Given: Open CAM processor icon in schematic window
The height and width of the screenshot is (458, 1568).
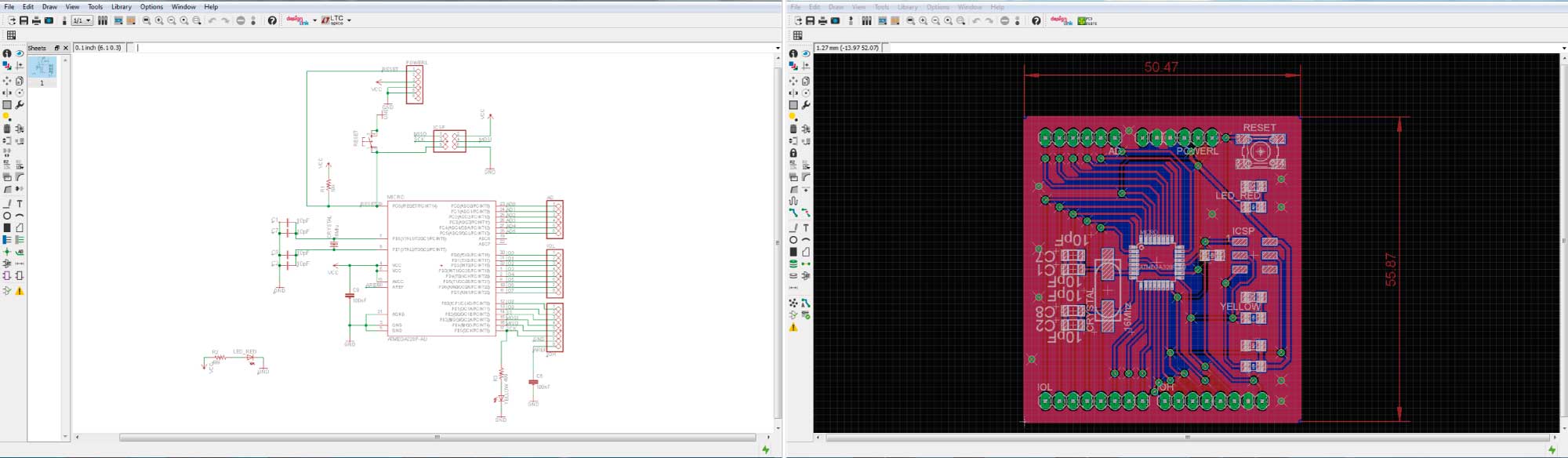Looking at the screenshot, I should pos(49,20).
